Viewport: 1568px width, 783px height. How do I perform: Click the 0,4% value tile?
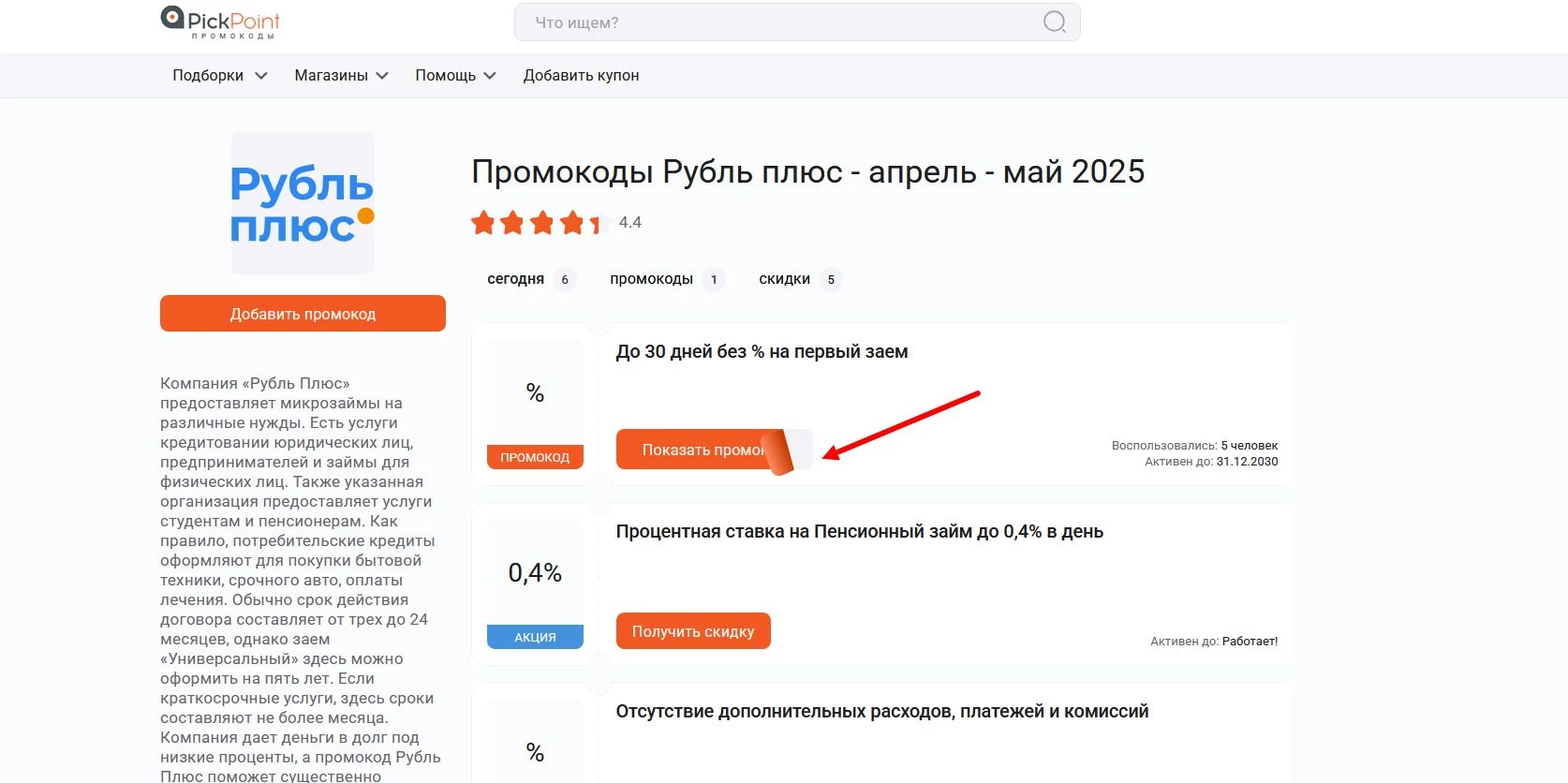click(x=535, y=572)
